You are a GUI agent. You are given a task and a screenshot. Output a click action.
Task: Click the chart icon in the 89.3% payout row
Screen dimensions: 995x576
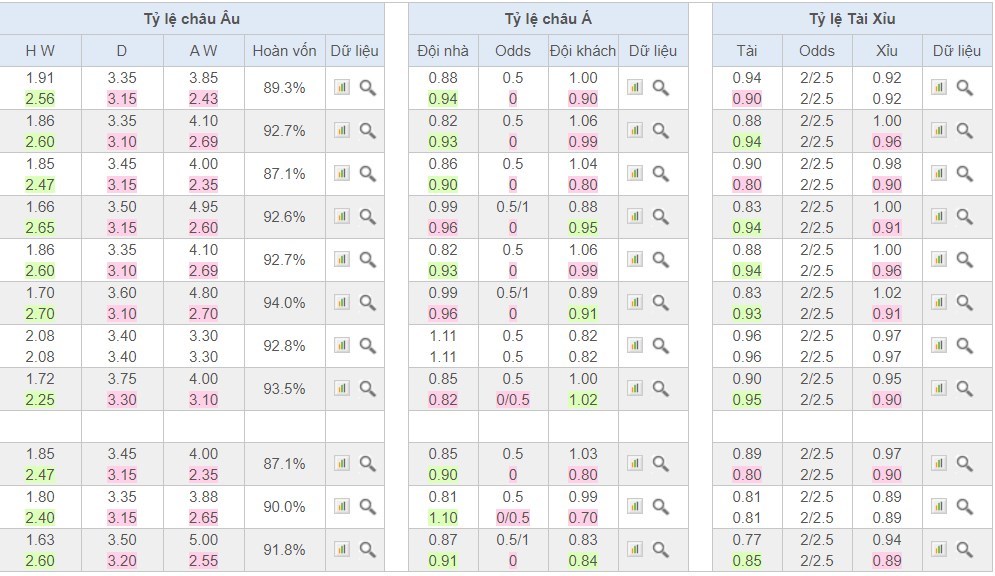tap(342, 88)
